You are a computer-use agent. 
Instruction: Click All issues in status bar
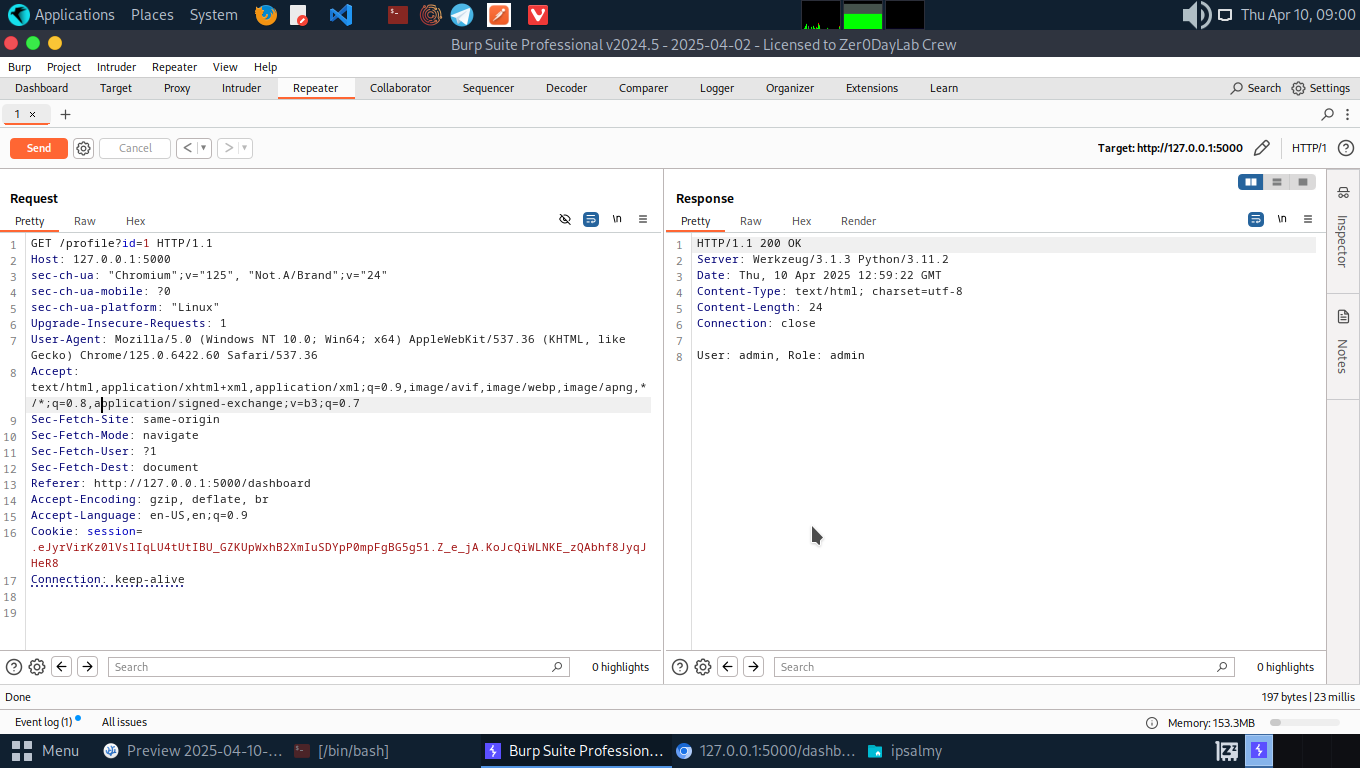point(124,722)
